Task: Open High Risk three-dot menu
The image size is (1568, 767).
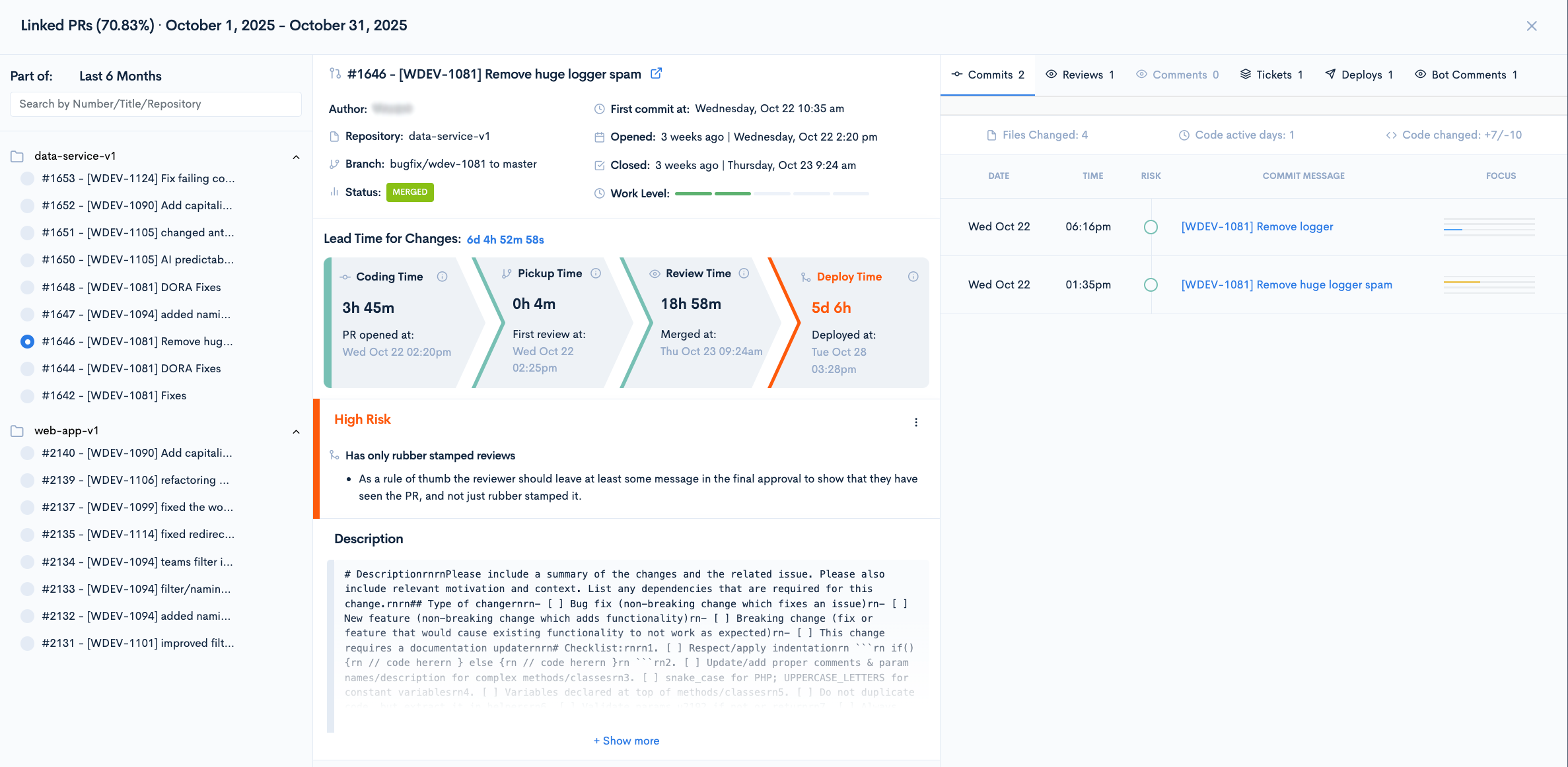Action: [915, 422]
